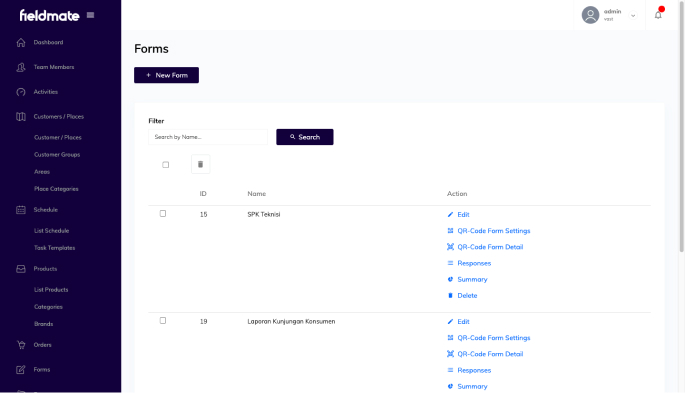Click the trash bulk-delete icon

click(x=201, y=164)
